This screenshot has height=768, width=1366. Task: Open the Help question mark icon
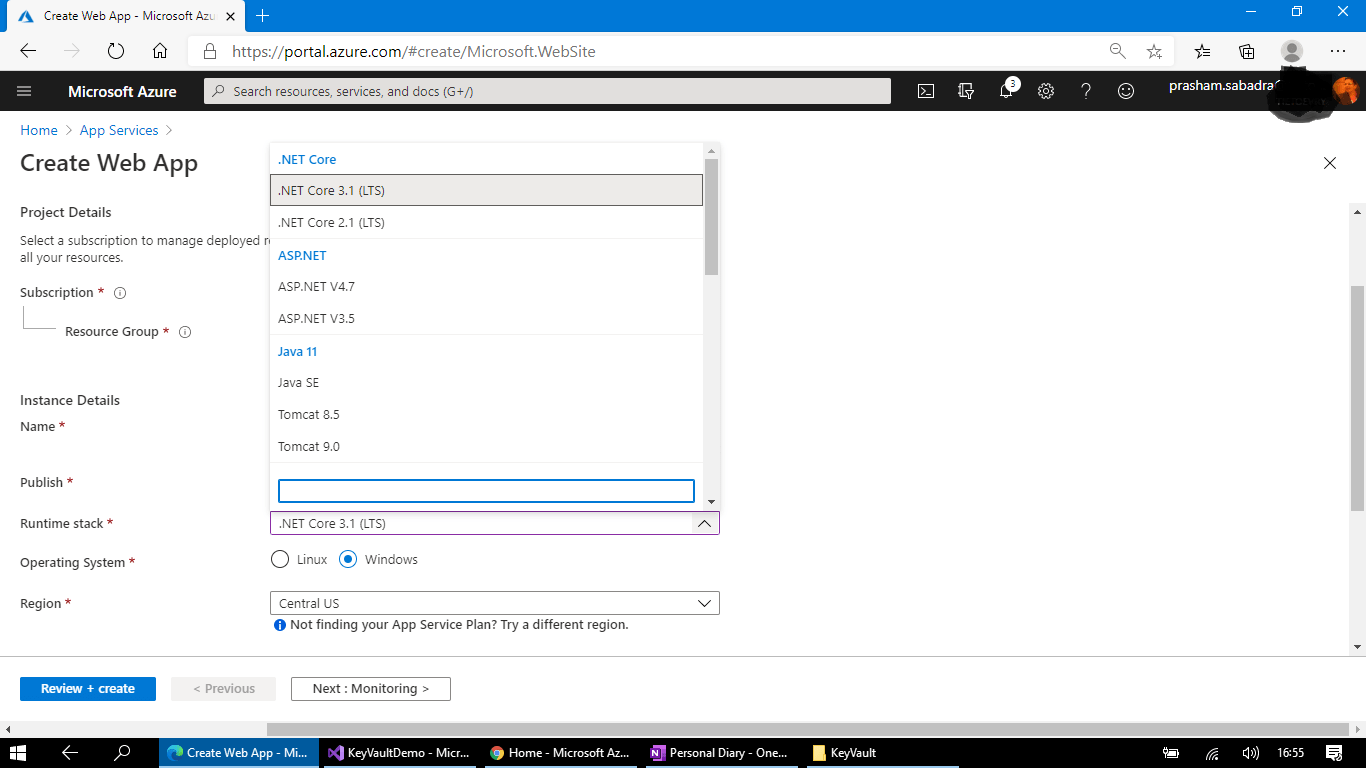1086,91
